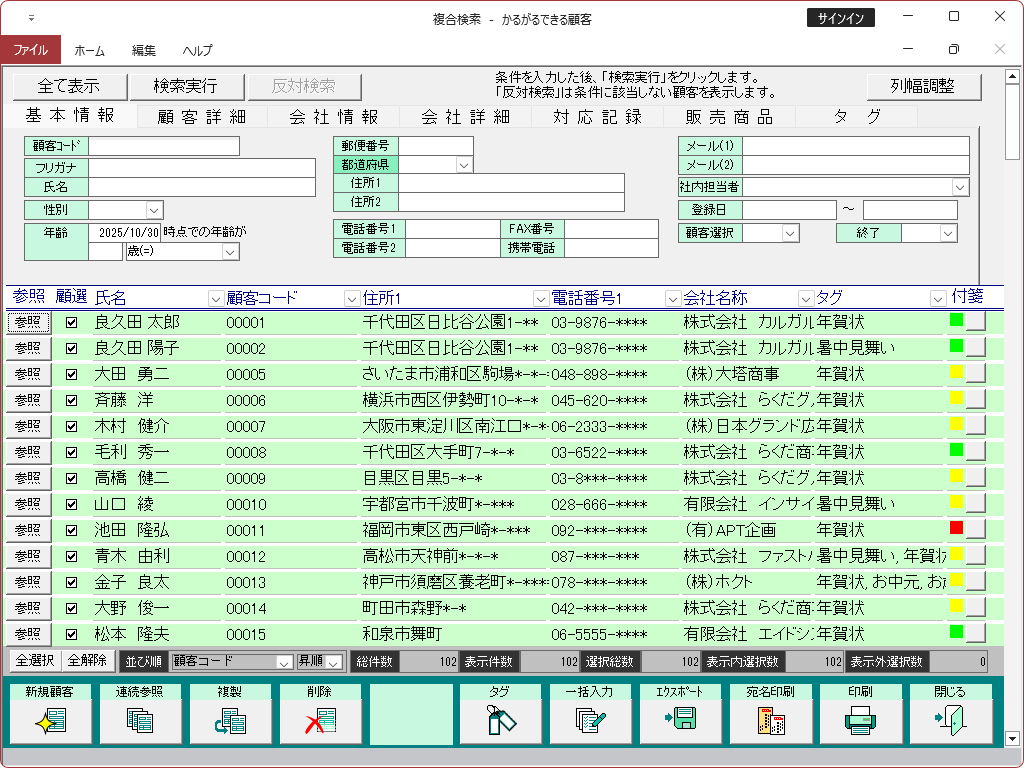This screenshot has height=768, width=1024.
Task: Click the 印刷 printer icon
Action: (860, 719)
